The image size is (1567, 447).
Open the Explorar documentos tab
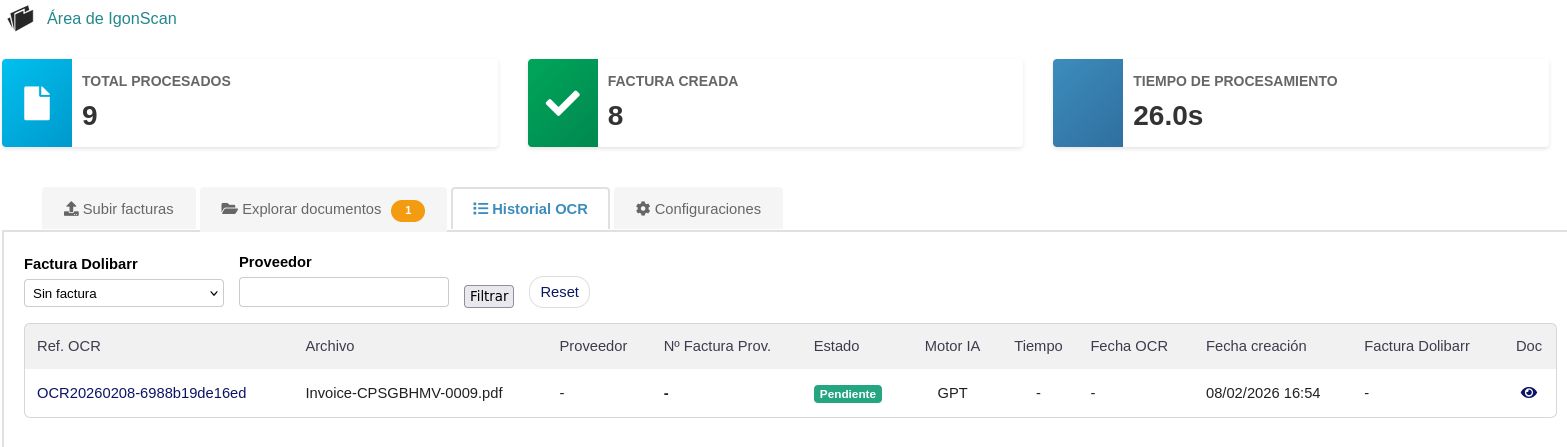(x=311, y=209)
